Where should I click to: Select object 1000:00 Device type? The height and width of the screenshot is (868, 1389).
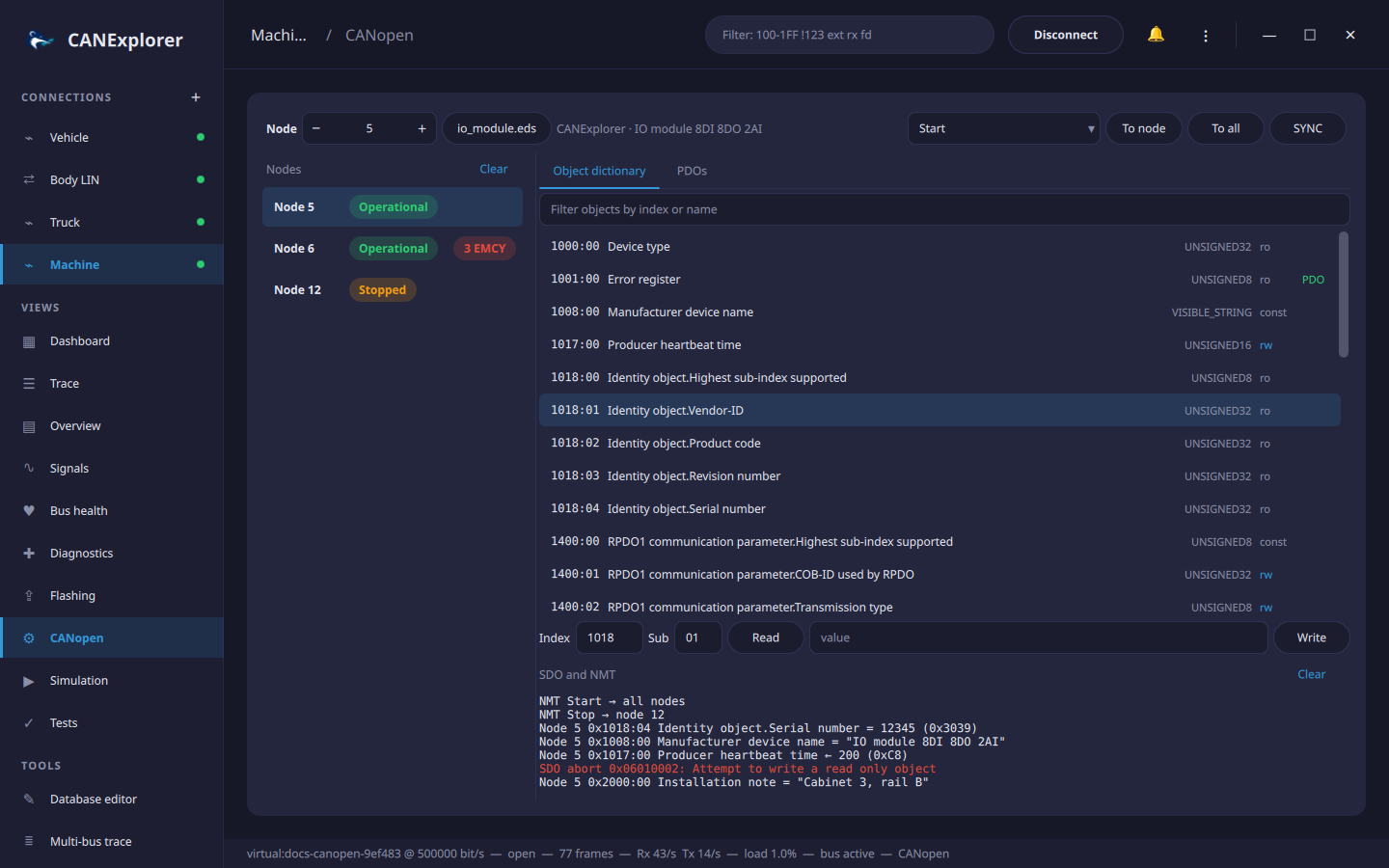pos(940,247)
